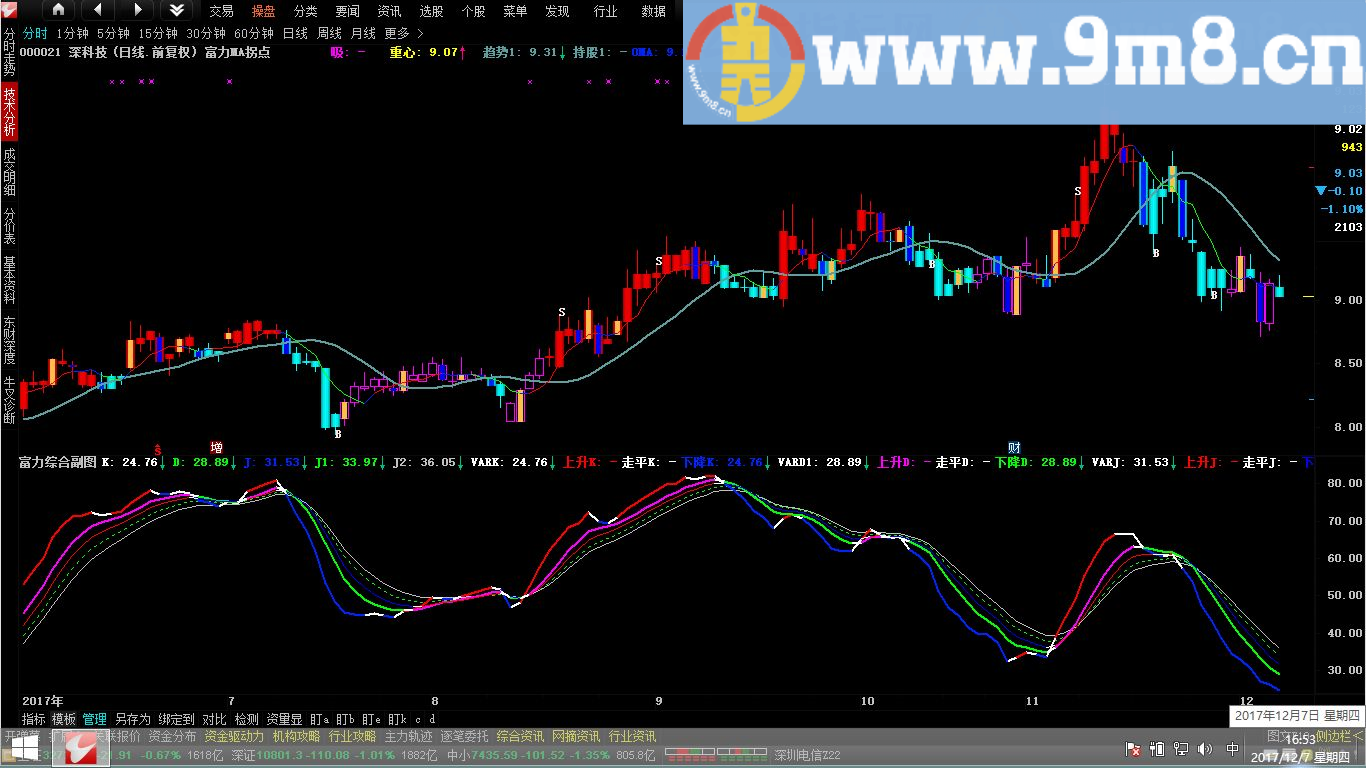Click the red app logo in top-left corner
The width and height of the screenshot is (1366, 768).
pos(11,10)
